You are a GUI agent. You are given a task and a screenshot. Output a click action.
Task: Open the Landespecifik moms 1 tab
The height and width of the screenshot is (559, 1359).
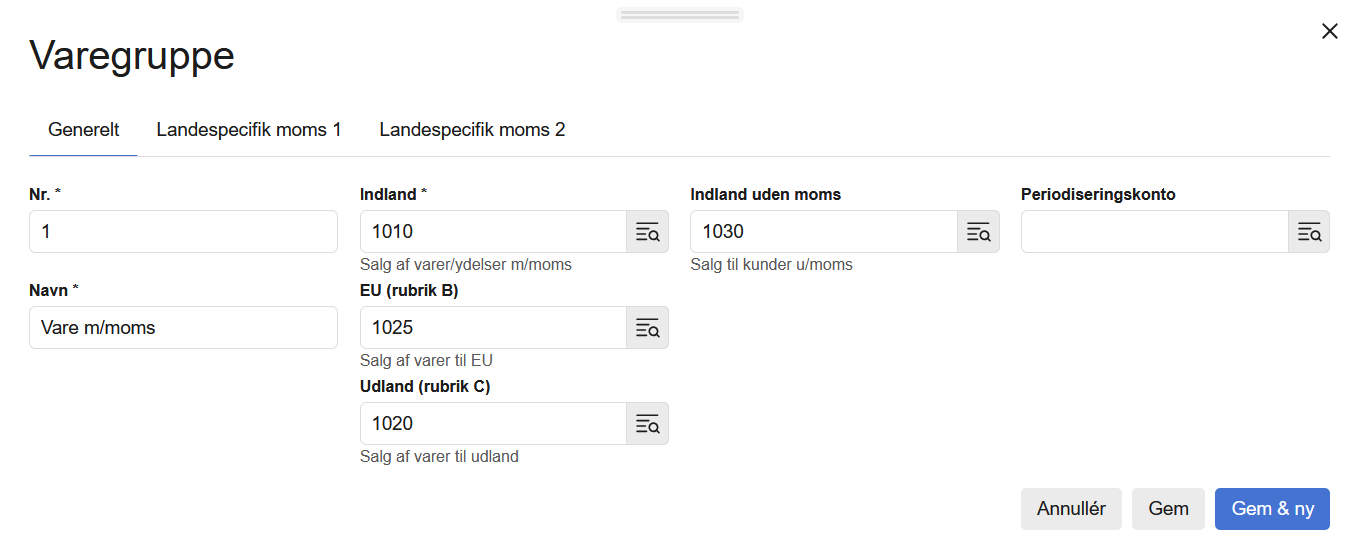click(x=249, y=130)
